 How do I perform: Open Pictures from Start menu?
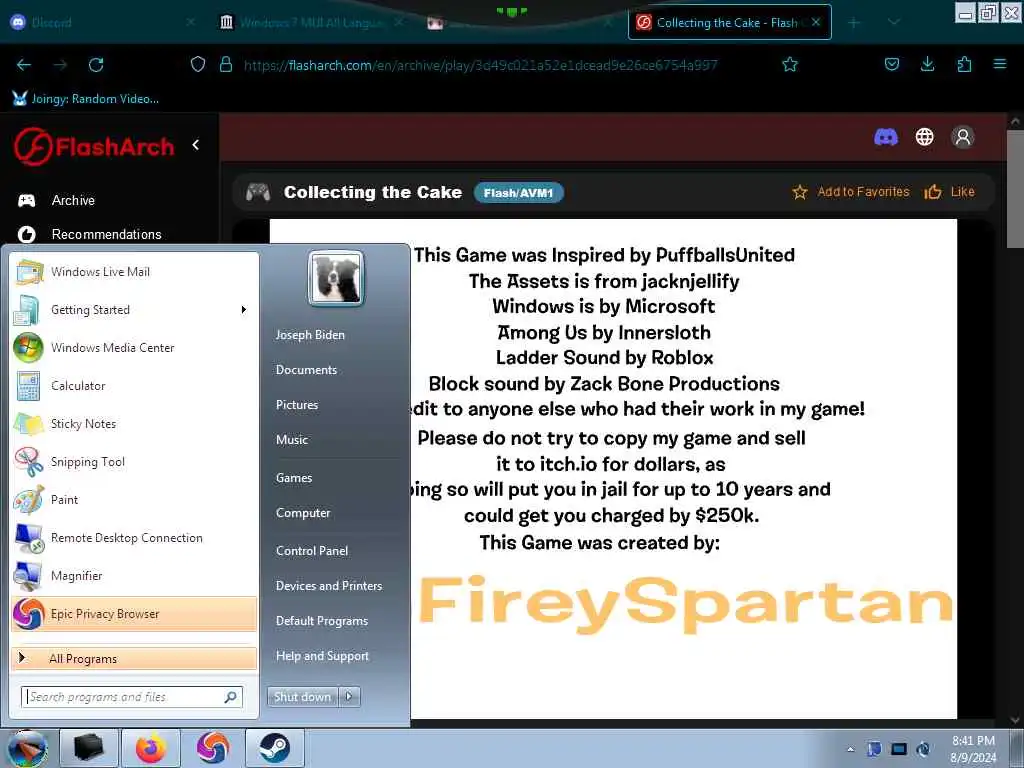(x=297, y=405)
